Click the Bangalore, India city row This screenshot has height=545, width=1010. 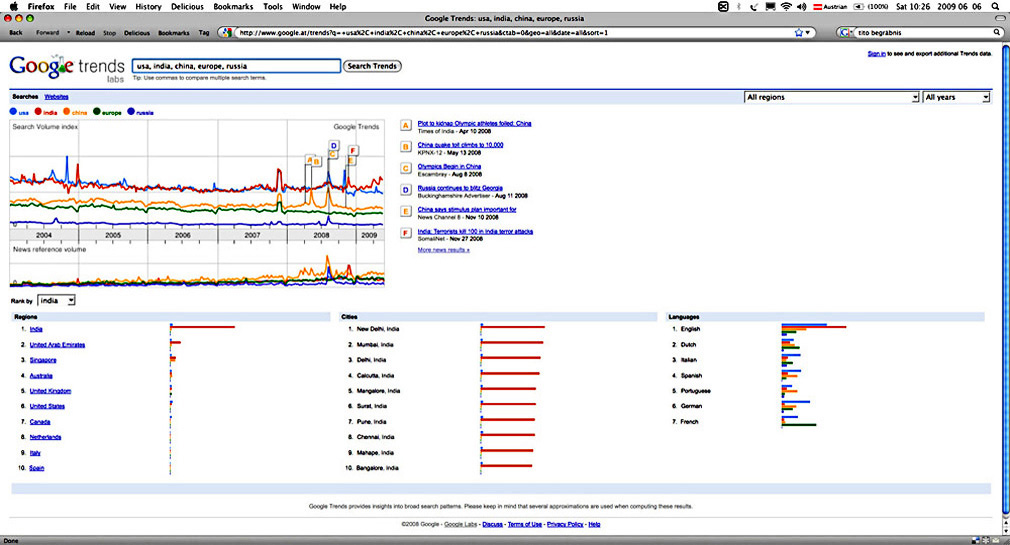(377, 468)
